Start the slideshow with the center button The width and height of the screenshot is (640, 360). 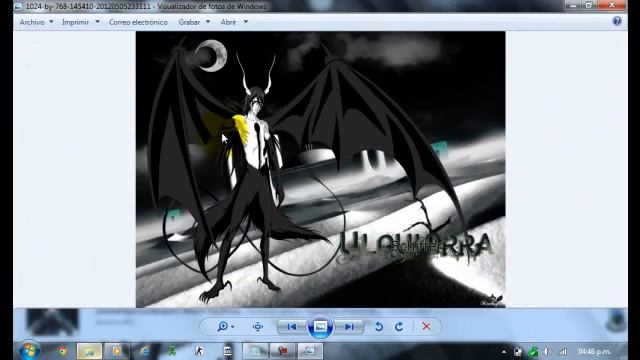320,327
